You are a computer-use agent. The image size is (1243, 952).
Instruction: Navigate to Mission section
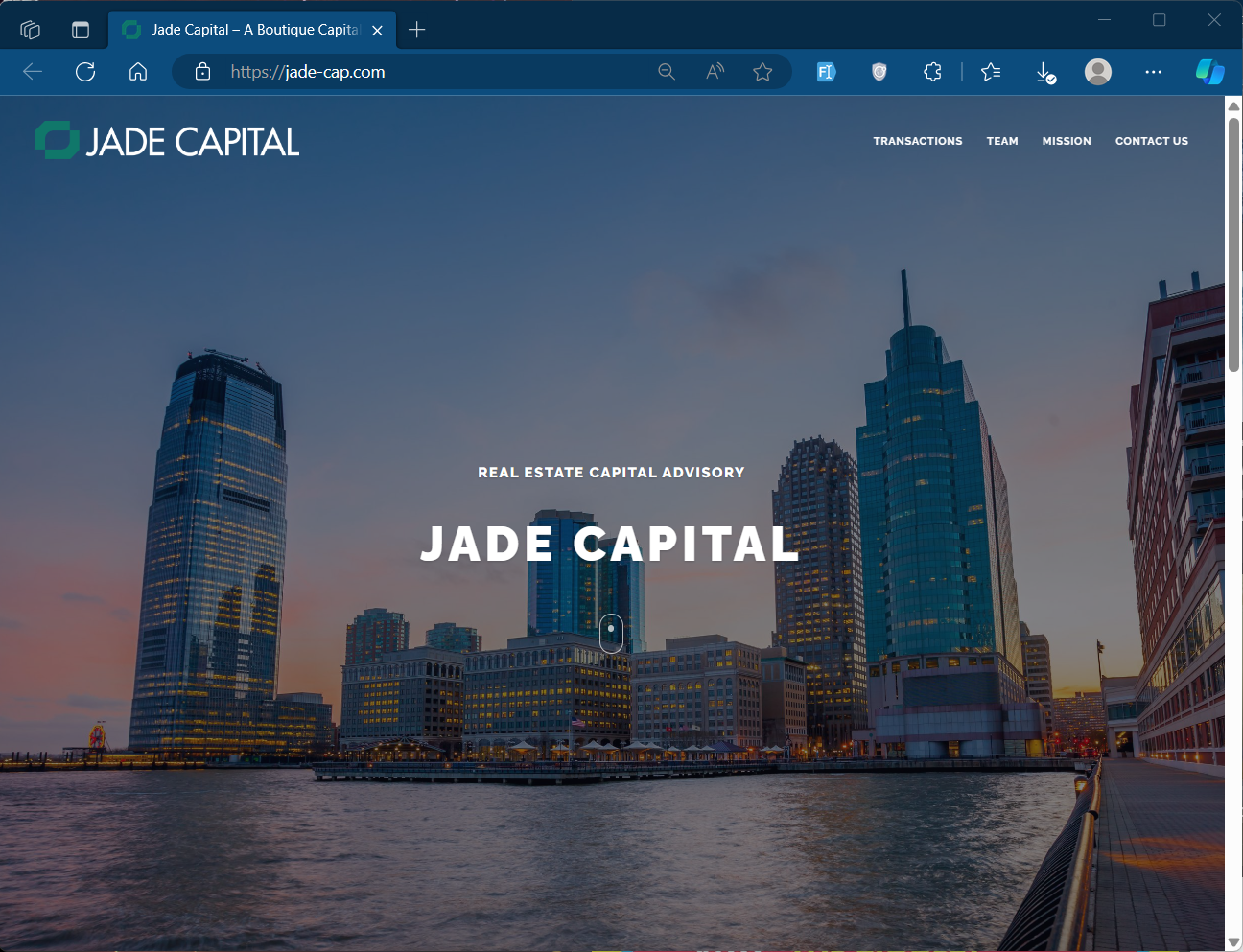coord(1067,141)
